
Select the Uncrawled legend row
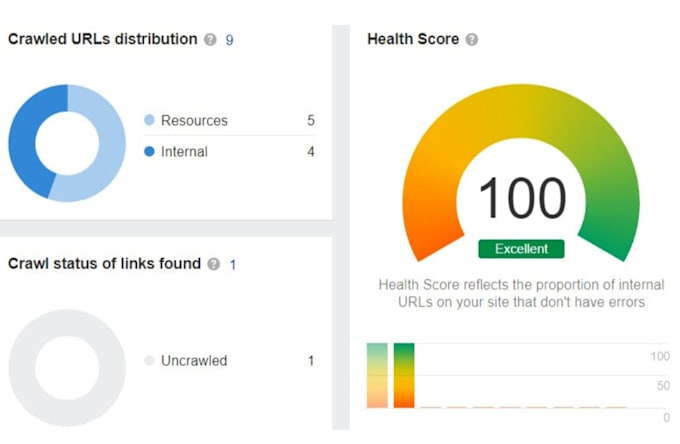[x=229, y=360]
